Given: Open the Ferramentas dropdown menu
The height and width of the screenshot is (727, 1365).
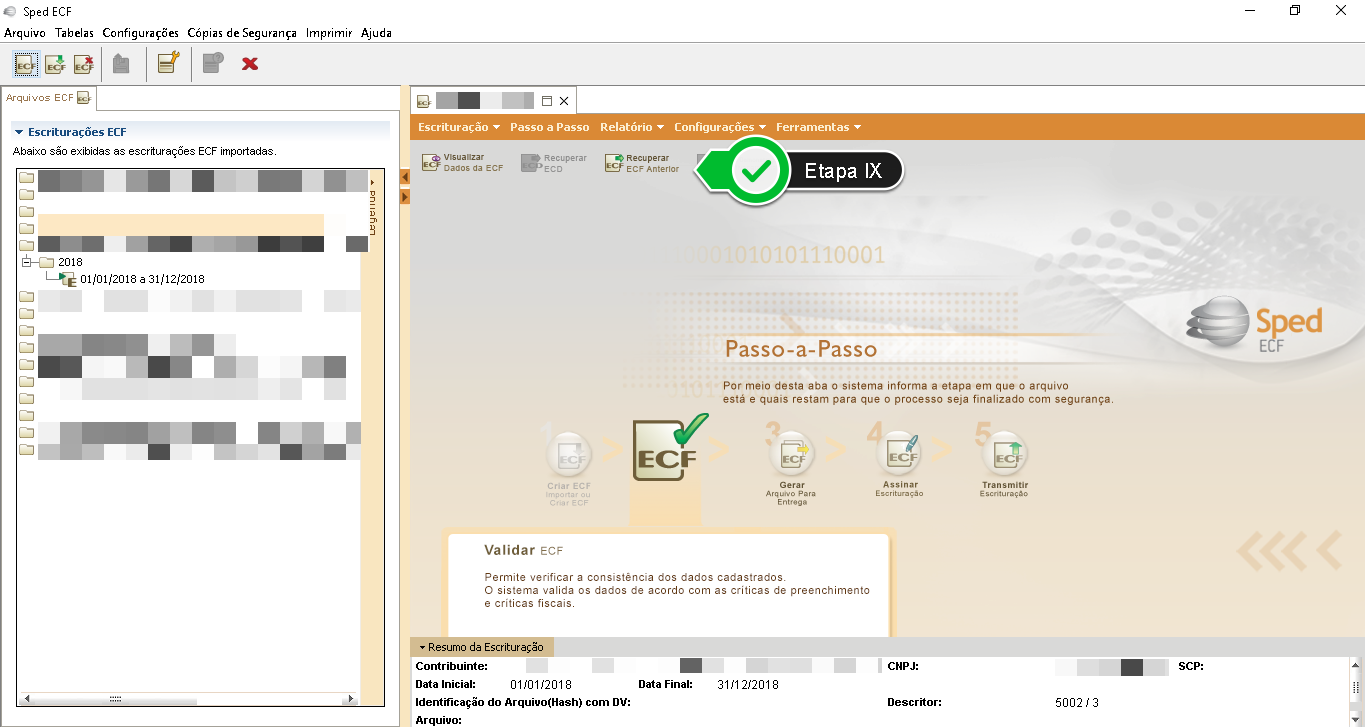Looking at the screenshot, I should click(818, 127).
